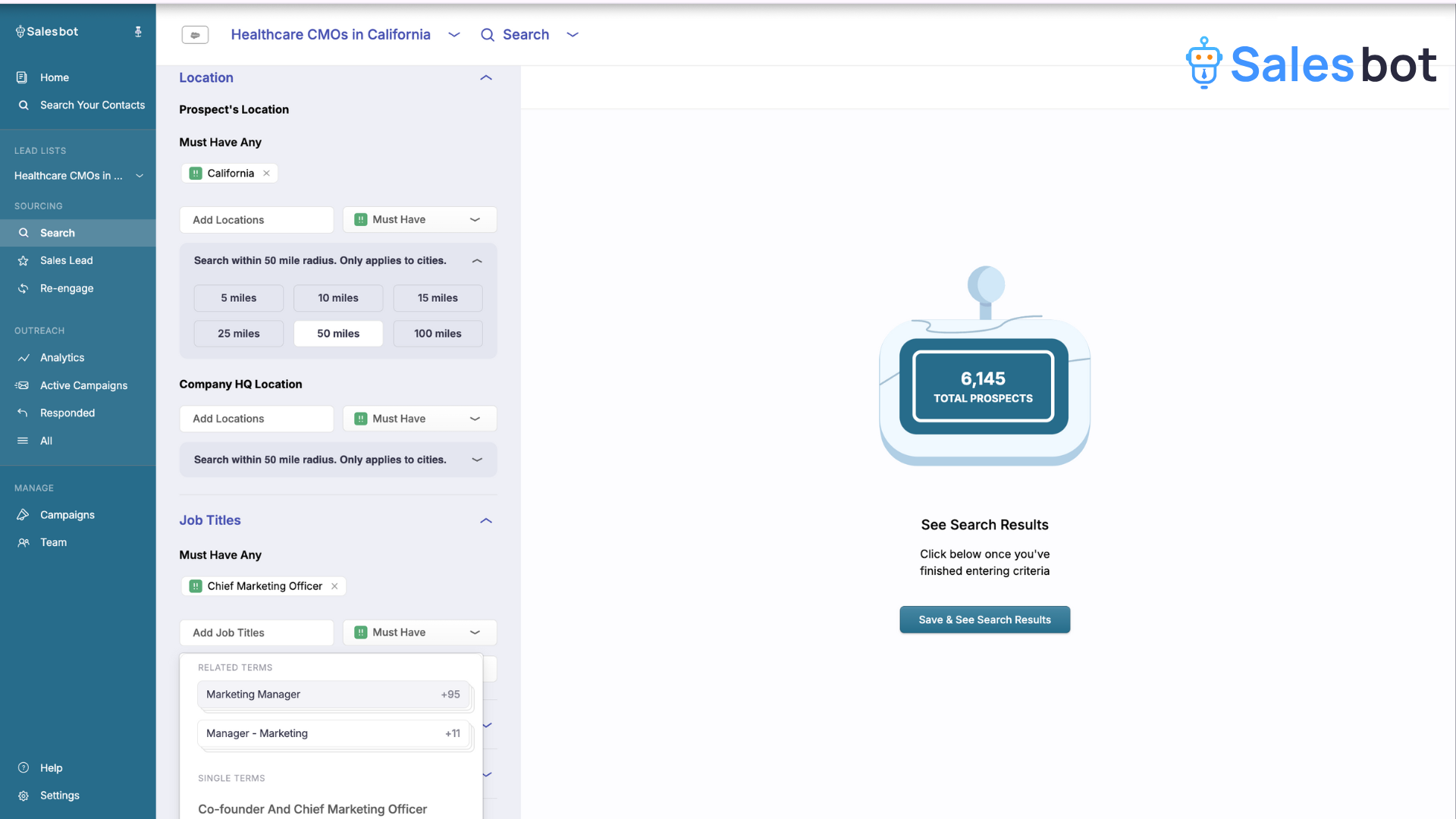1456x819 pixels.
Task: Click the Active Campaigns mail icon
Action: click(x=23, y=386)
